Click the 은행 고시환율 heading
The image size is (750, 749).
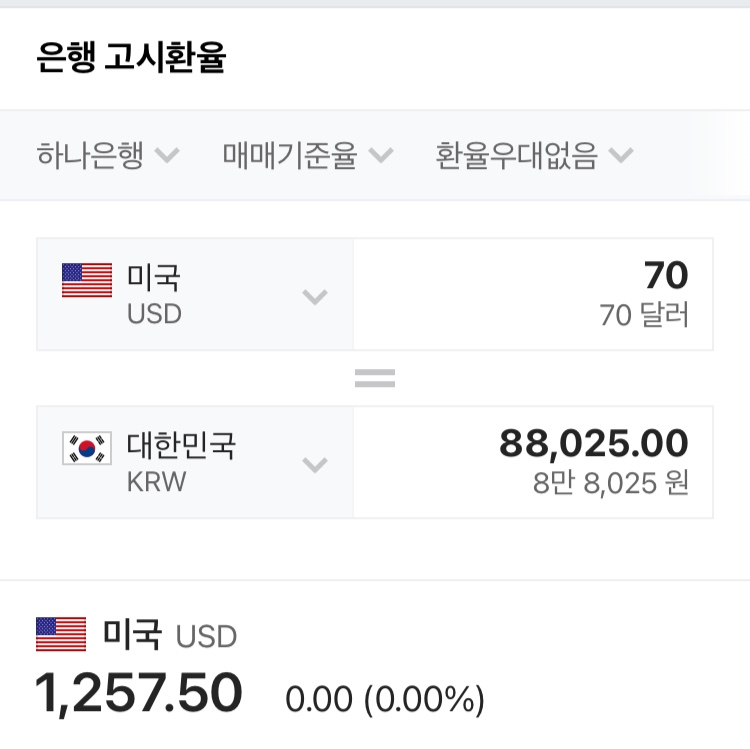[131, 57]
